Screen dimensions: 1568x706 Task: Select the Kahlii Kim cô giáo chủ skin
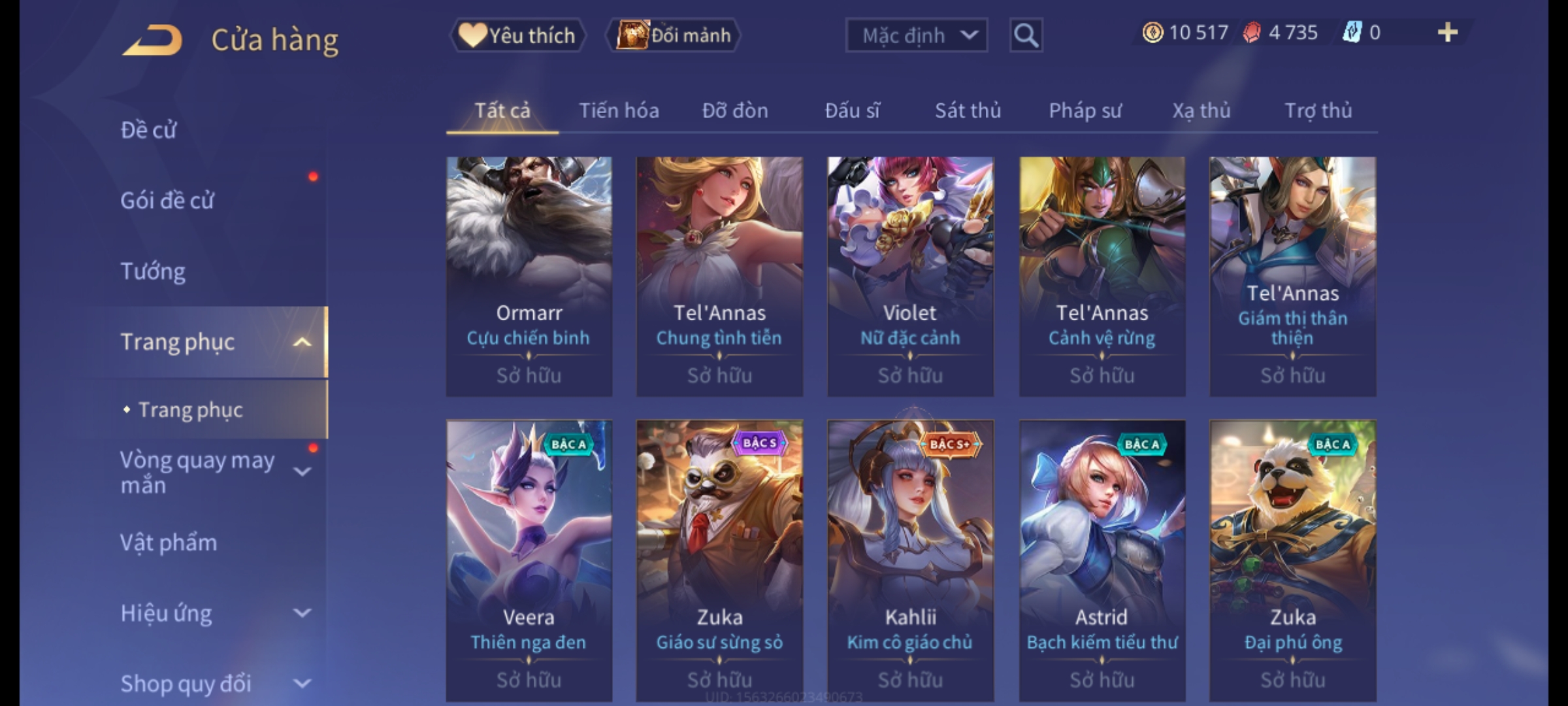910,561
